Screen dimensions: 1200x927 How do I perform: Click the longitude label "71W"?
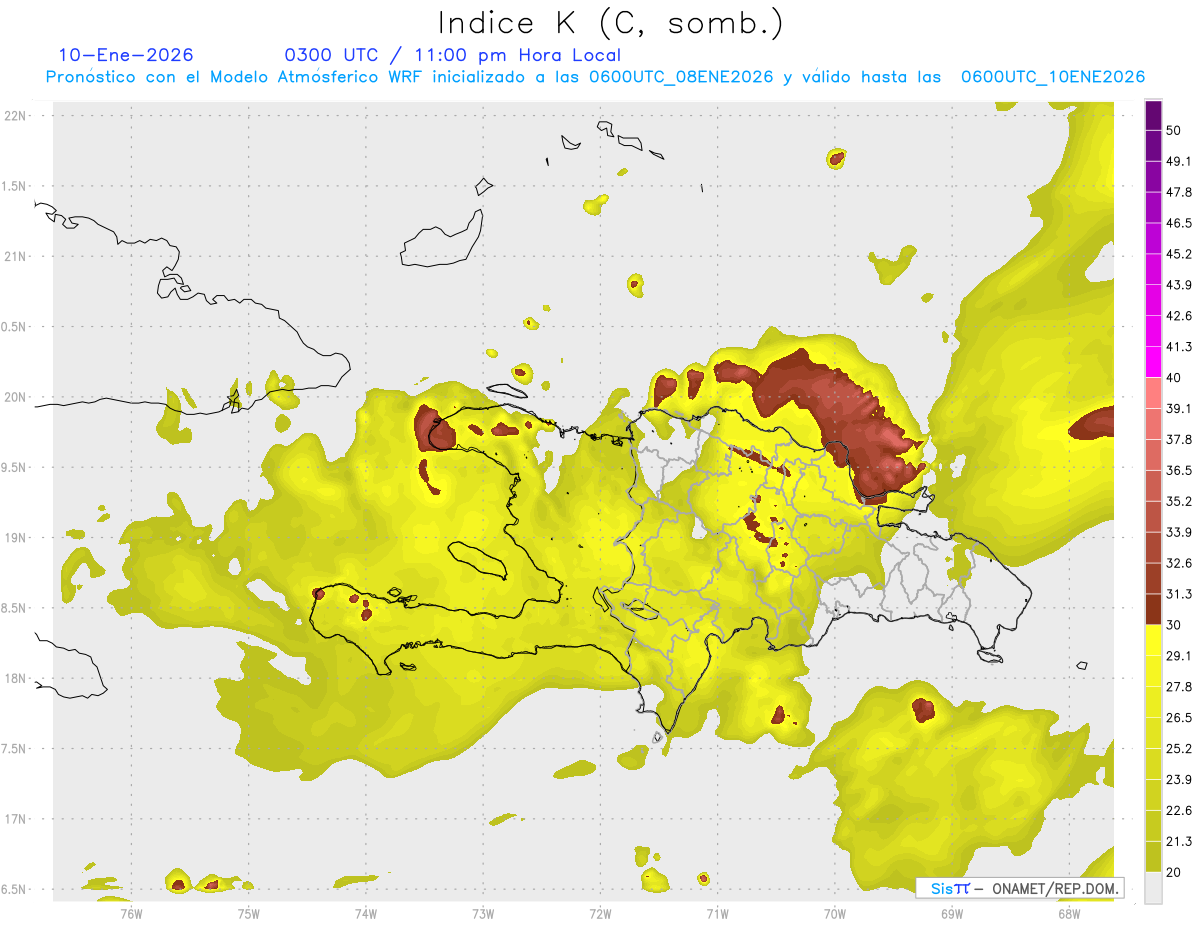[717, 912]
